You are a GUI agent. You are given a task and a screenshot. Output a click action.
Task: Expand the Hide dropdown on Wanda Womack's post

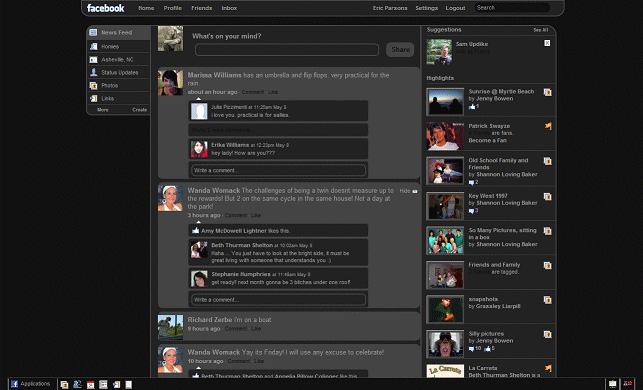[415, 191]
